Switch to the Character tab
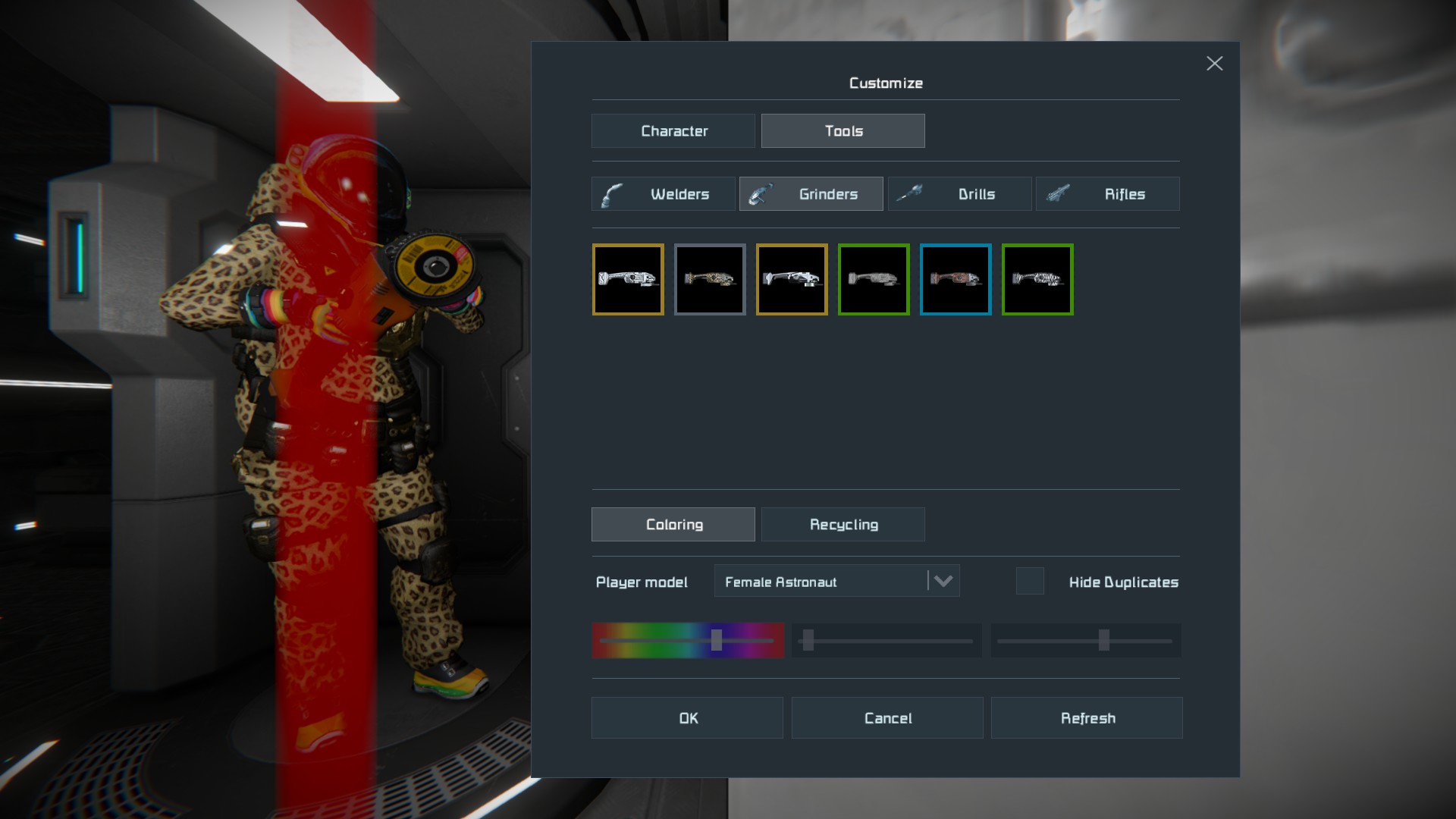The image size is (1456, 819). coord(673,131)
